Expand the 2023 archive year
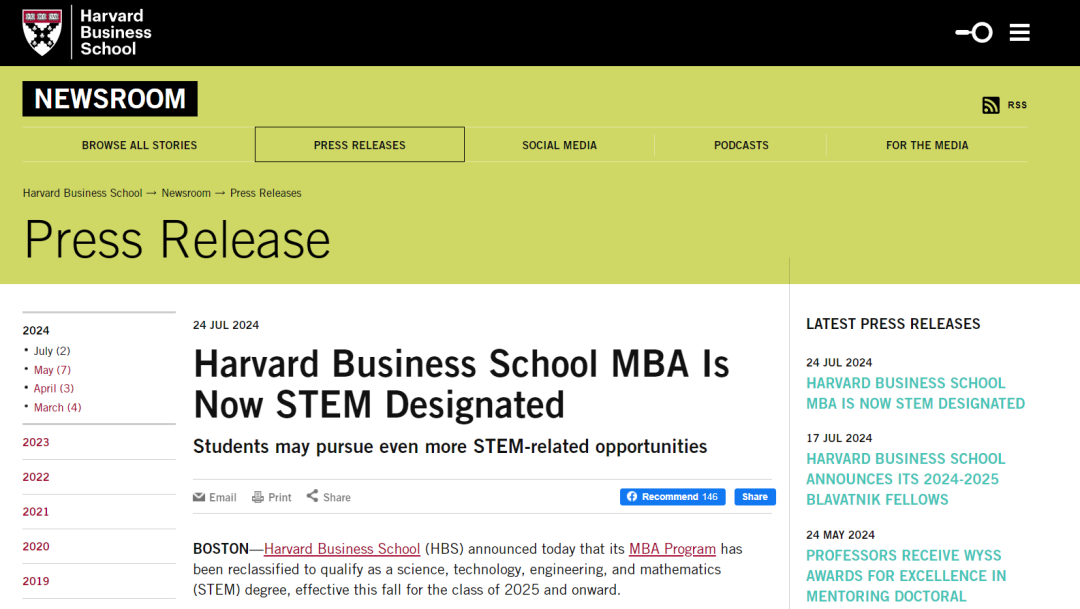The width and height of the screenshot is (1080, 609). click(36, 442)
